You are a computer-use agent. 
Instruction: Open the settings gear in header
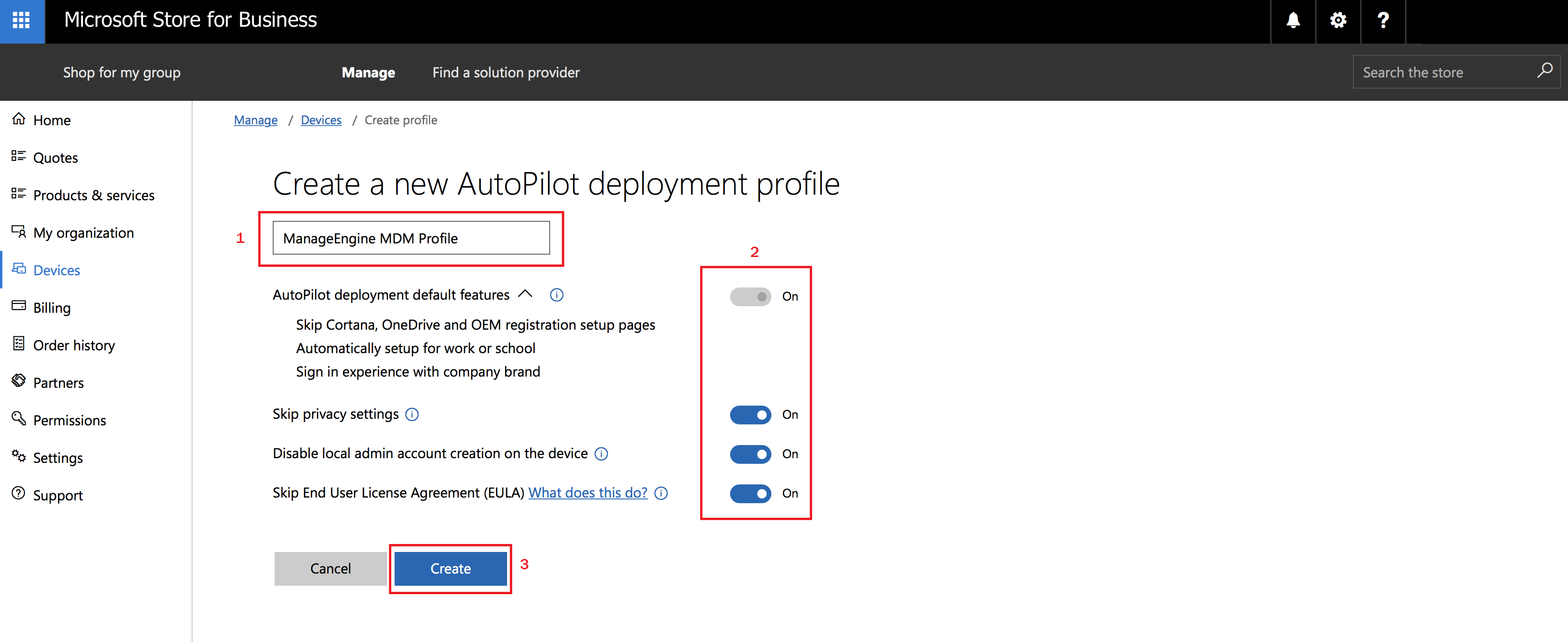(x=1338, y=21)
